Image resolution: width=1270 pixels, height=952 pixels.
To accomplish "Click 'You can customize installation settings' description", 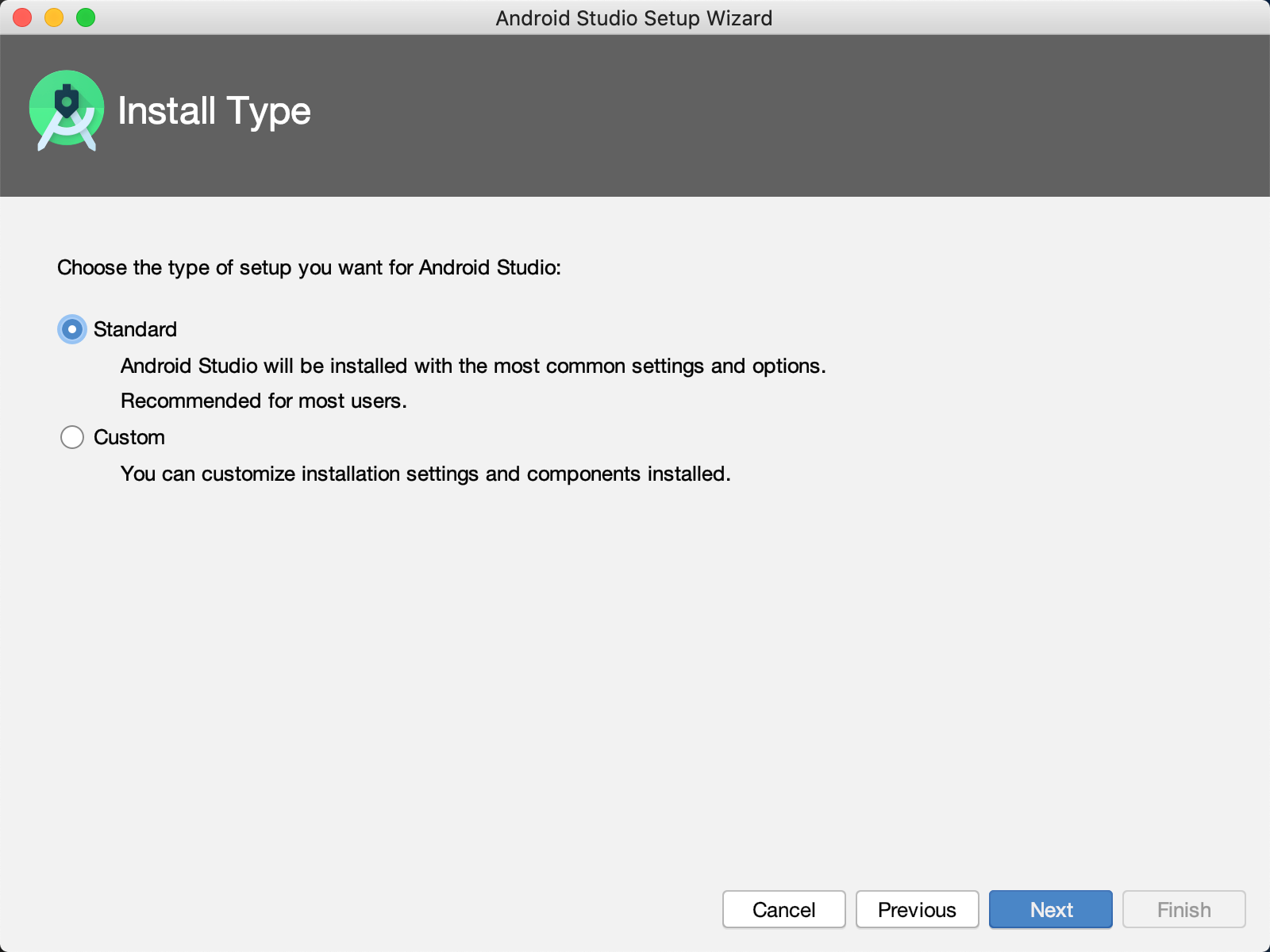I will point(425,474).
